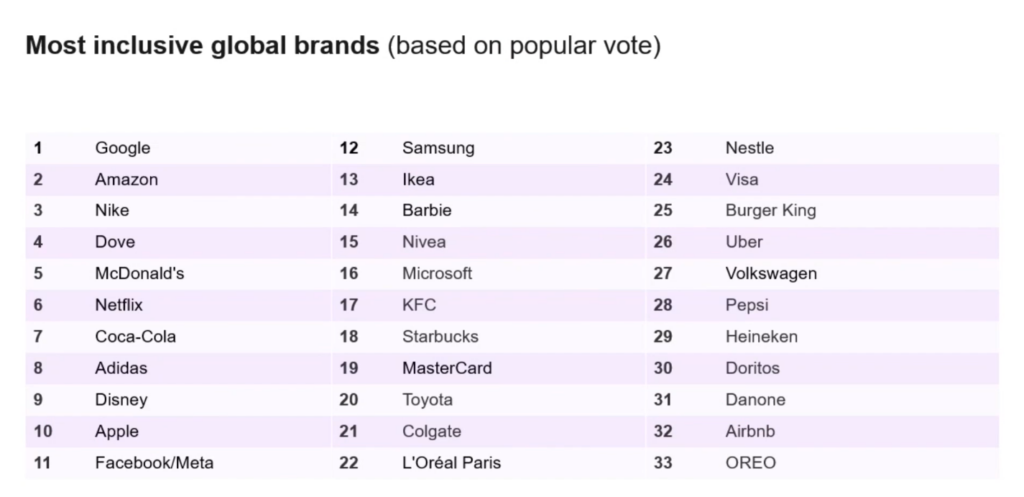Select the Volkswagen table entry
This screenshot has height=497, width=1024.
[771, 274]
